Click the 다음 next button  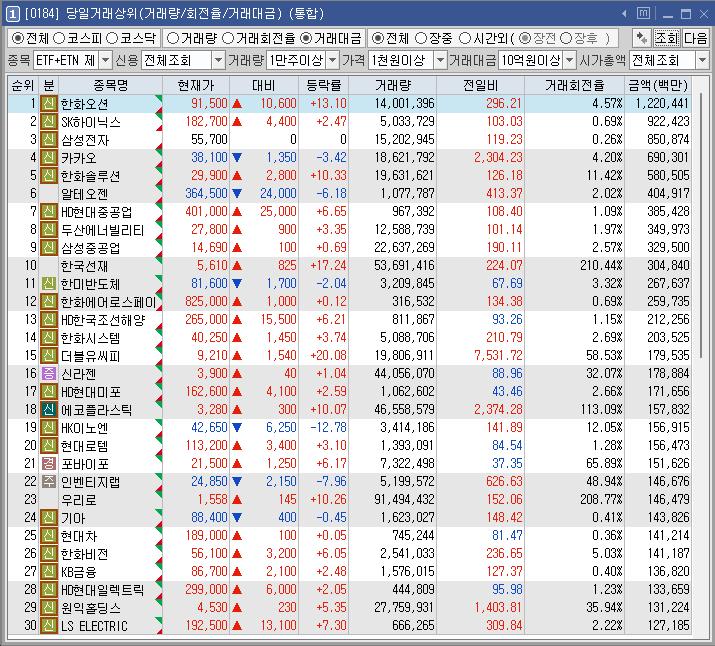[x=695, y=38]
